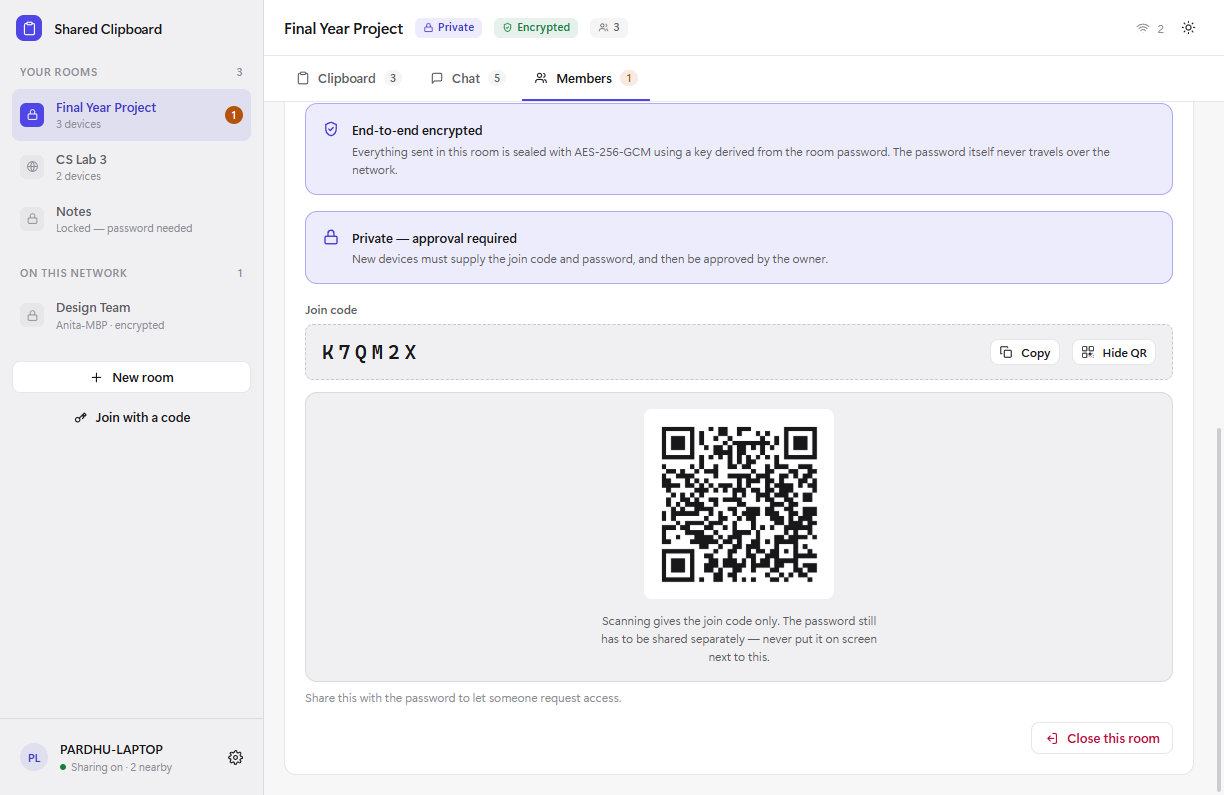
Task: Click the globe icon of CS Lab 3
Action: 33,167
